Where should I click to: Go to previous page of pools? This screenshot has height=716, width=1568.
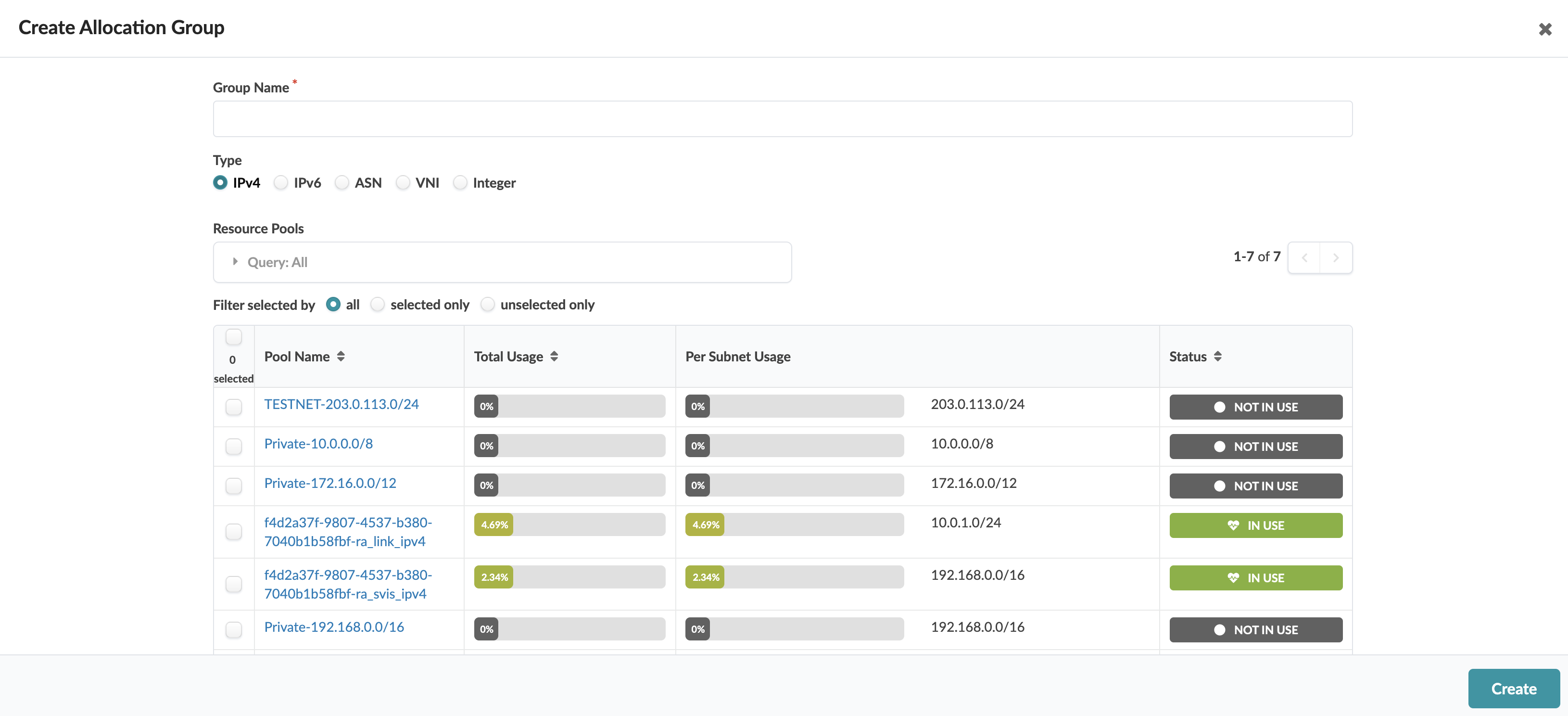1304,258
